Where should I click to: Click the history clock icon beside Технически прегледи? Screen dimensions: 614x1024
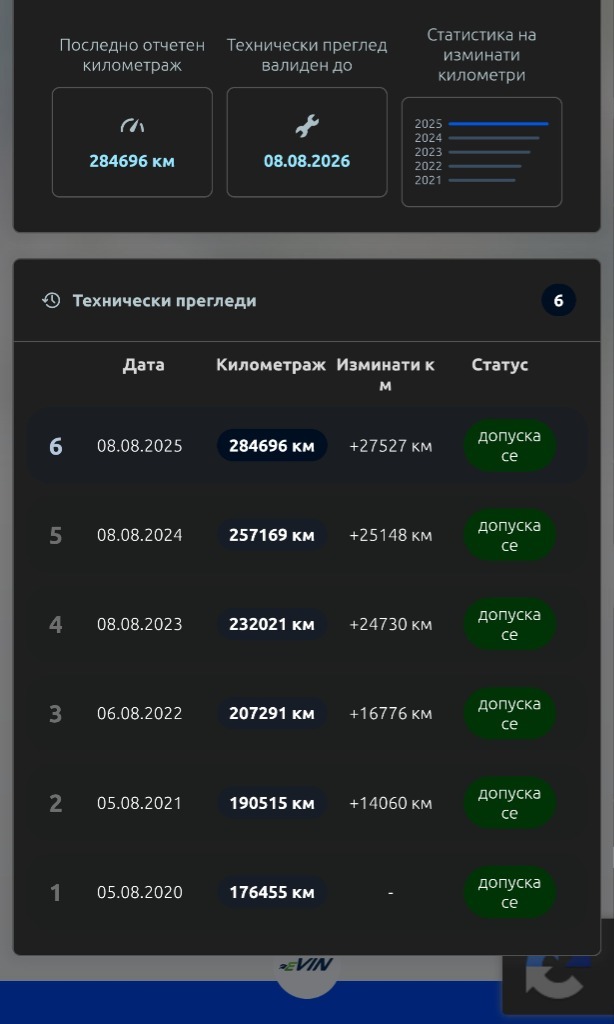click(x=51, y=300)
